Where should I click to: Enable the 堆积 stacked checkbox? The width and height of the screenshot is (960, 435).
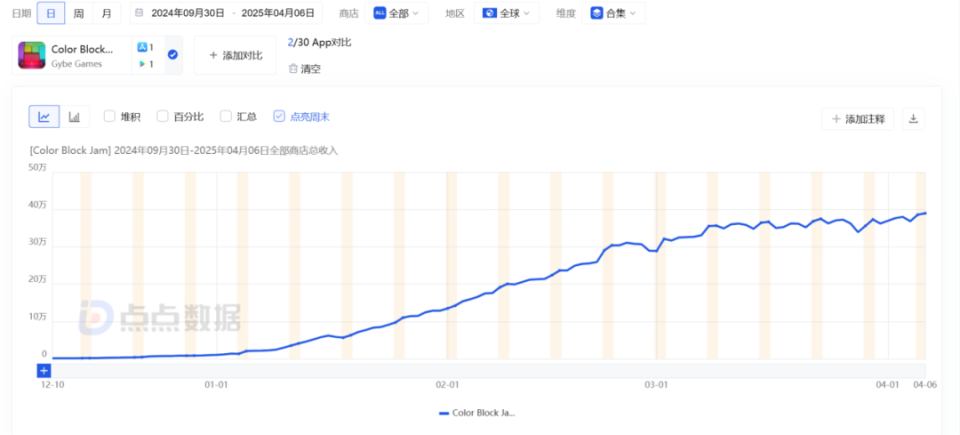(x=110, y=116)
